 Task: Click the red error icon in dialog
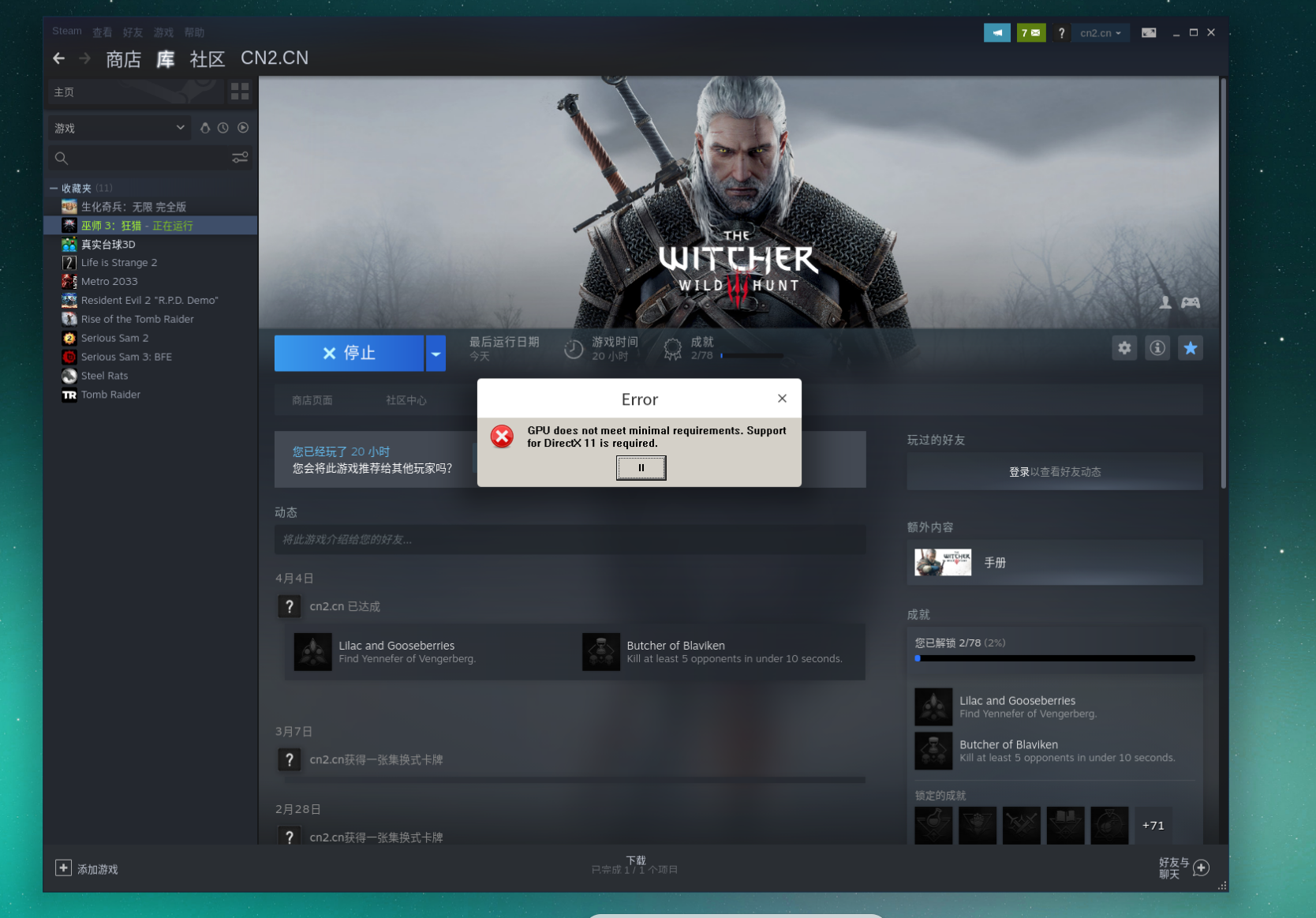(x=502, y=437)
